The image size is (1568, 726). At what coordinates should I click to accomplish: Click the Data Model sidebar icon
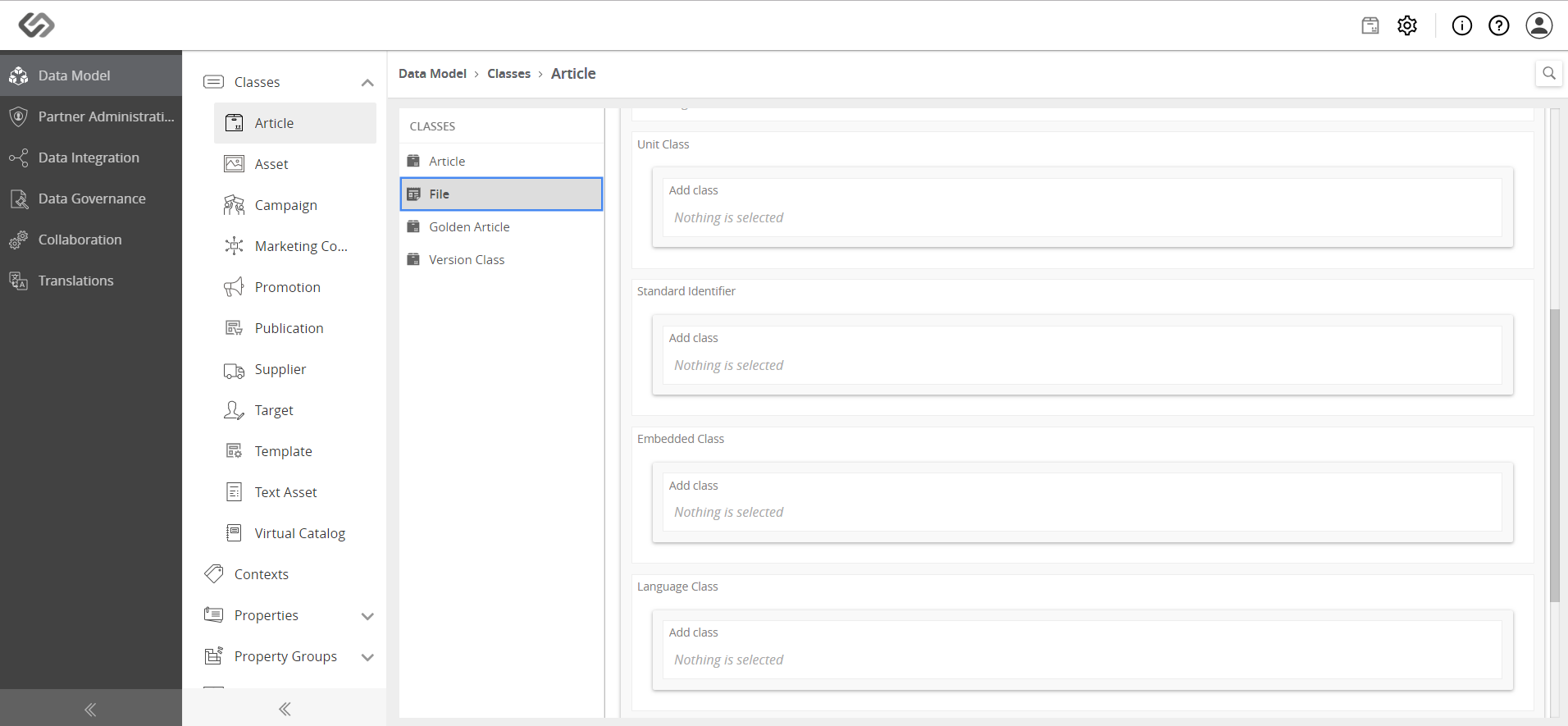pos(19,75)
